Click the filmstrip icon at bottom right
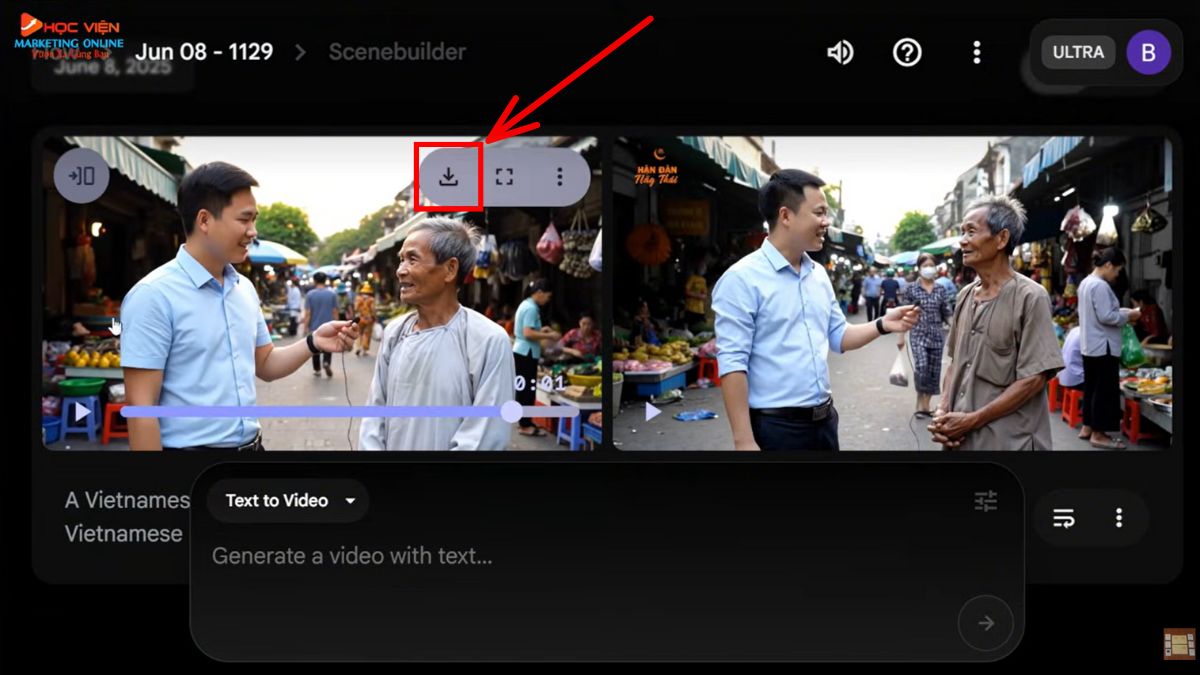 tap(1180, 643)
